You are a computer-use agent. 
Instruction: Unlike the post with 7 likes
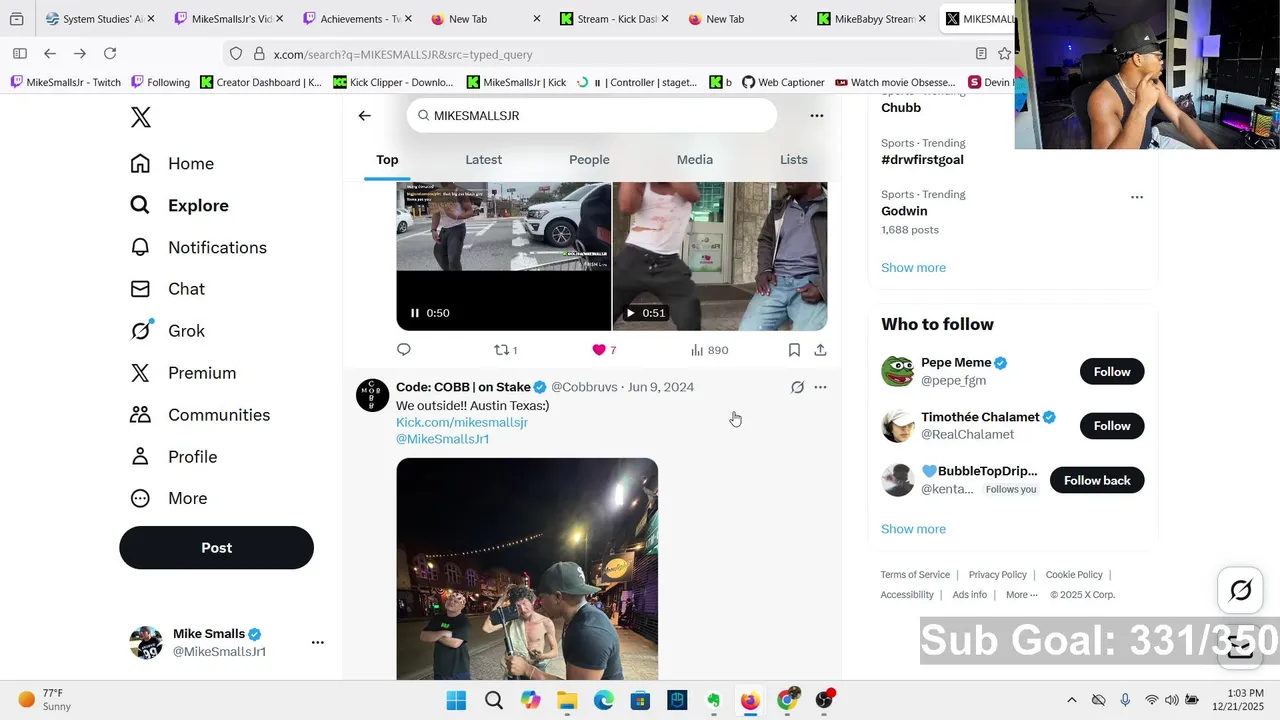(603, 350)
